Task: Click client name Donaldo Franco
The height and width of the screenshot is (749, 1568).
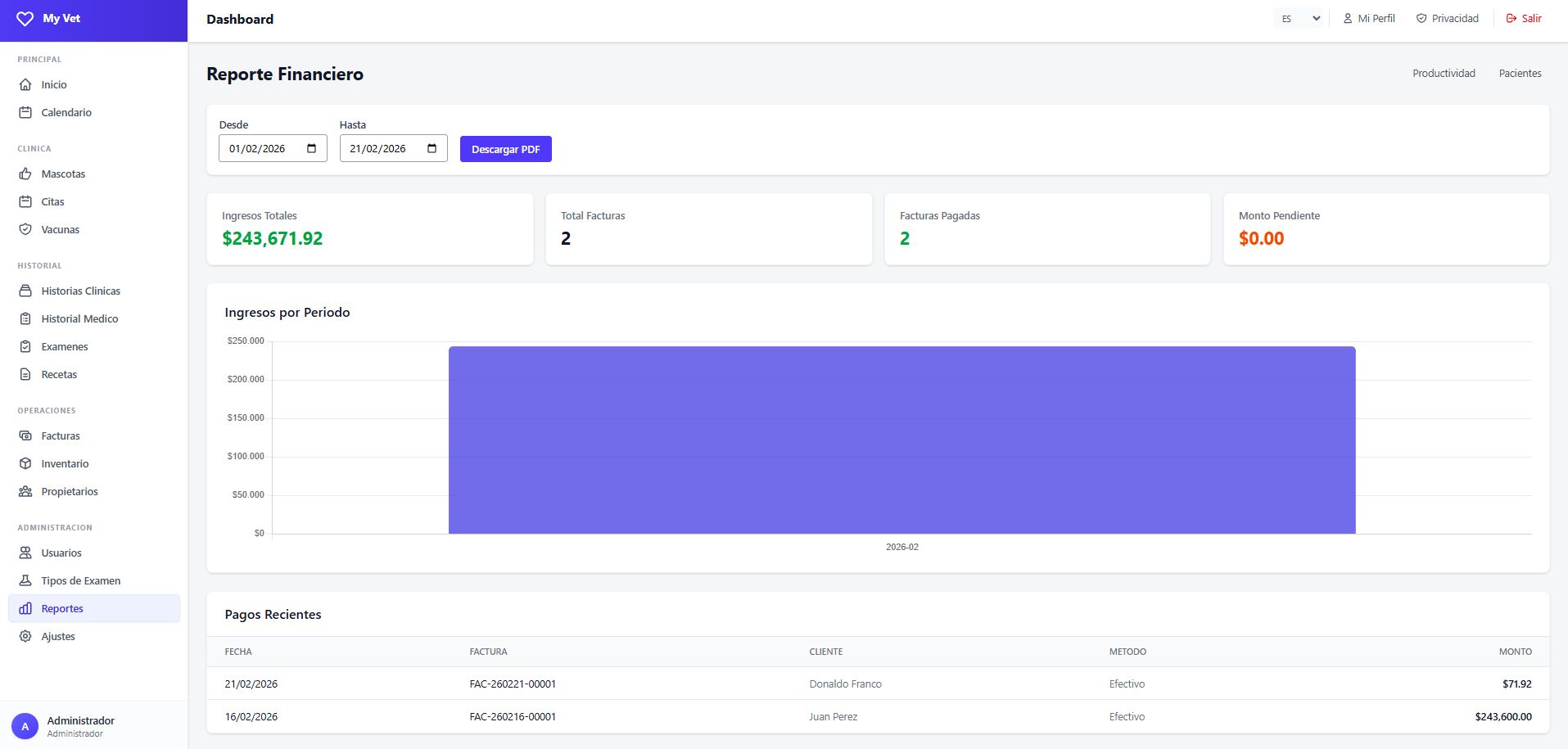Action: (845, 684)
